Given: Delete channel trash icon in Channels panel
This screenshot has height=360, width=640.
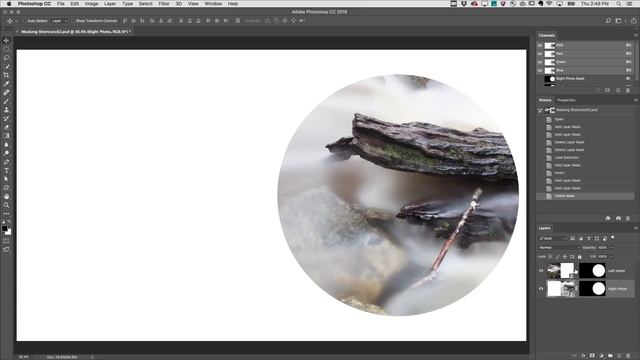Looking at the screenshot, I should point(628,90).
